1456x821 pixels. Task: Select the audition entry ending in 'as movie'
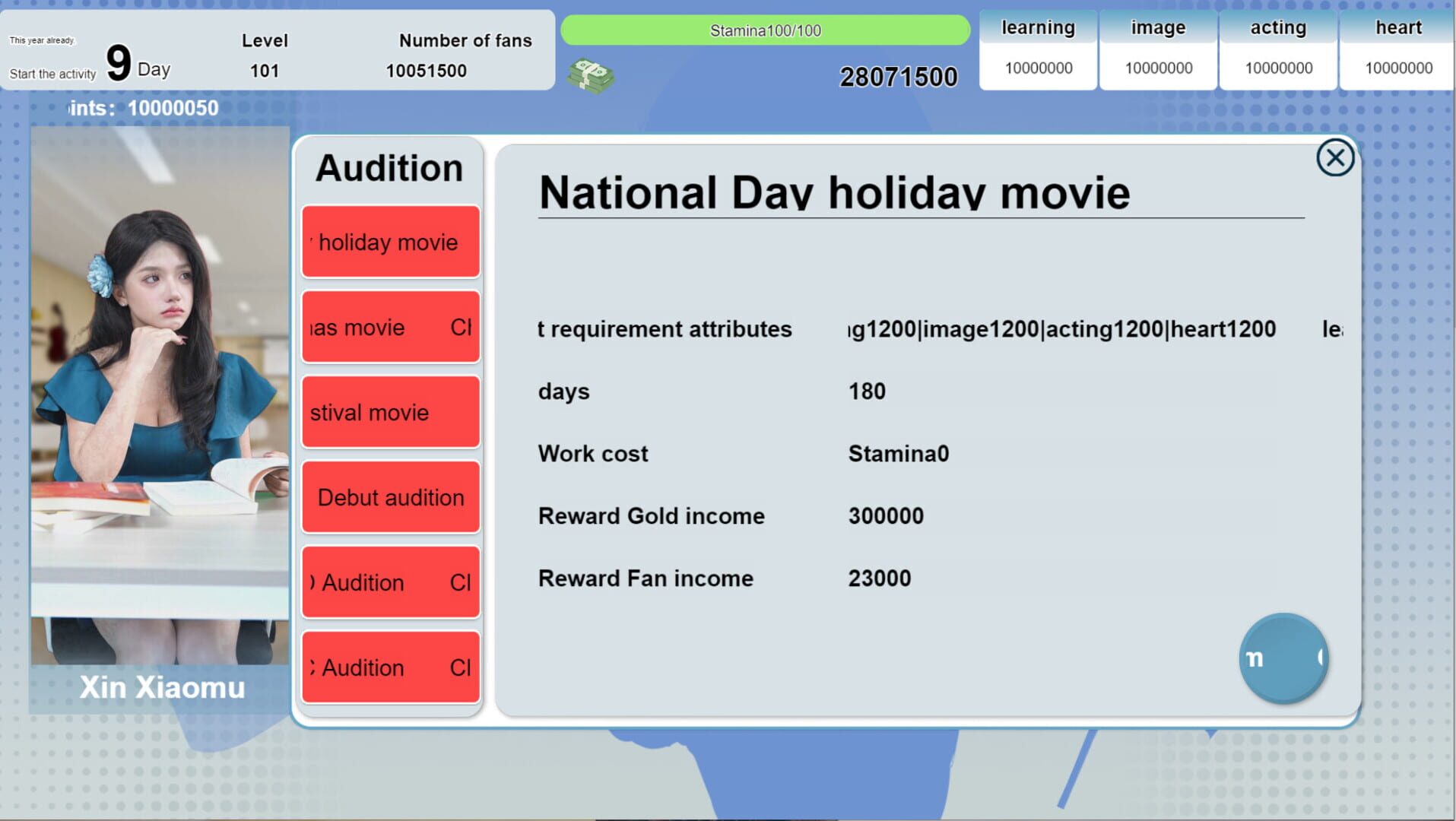click(391, 327)
